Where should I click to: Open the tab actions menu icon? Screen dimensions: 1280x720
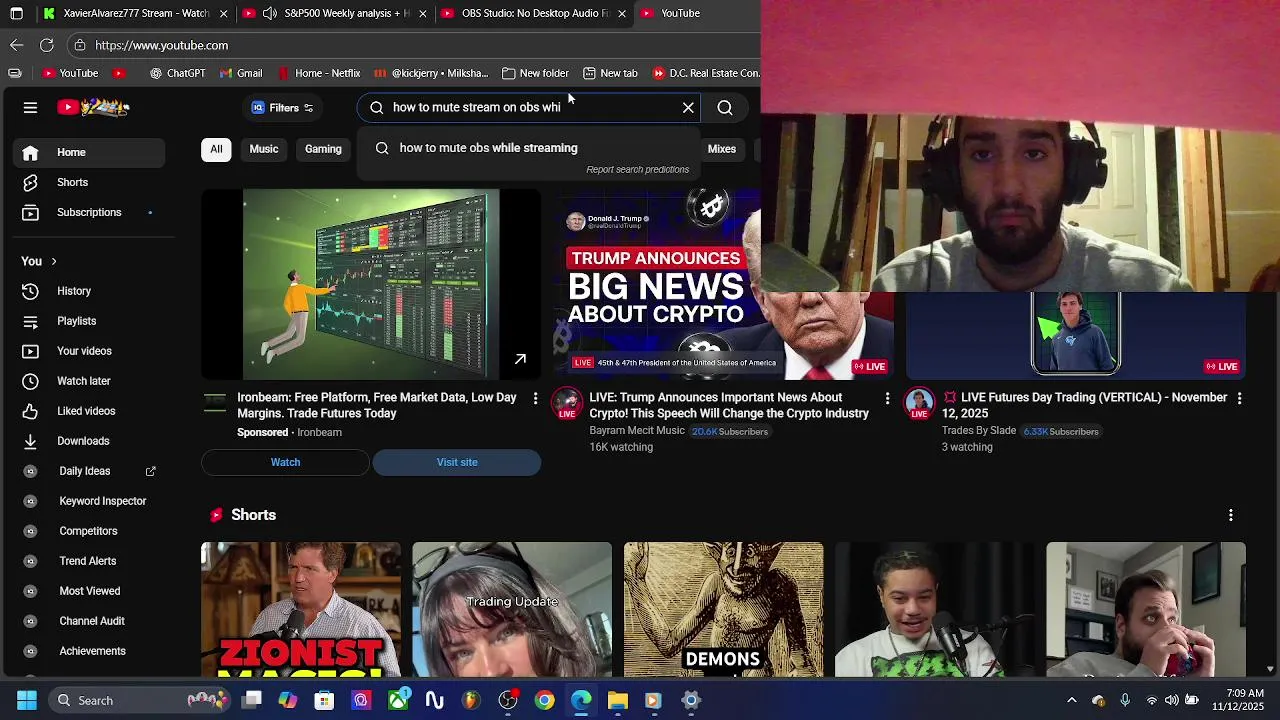pos(16,13)
